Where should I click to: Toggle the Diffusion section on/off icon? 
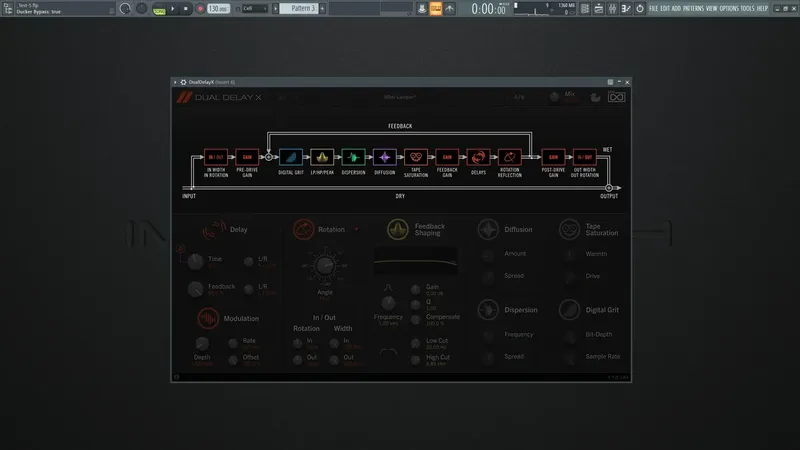(x=488, y=230)
